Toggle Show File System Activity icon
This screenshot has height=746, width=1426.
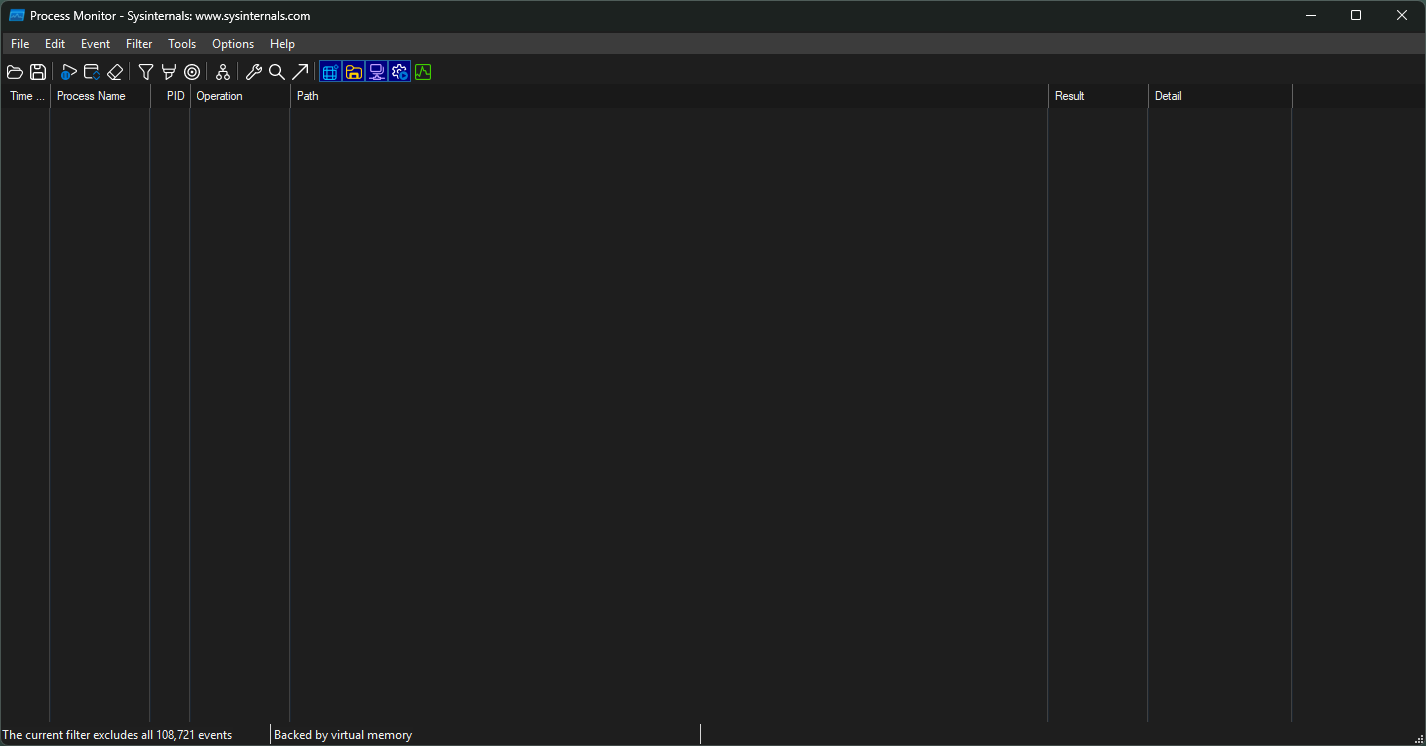(x=353, y=72)
